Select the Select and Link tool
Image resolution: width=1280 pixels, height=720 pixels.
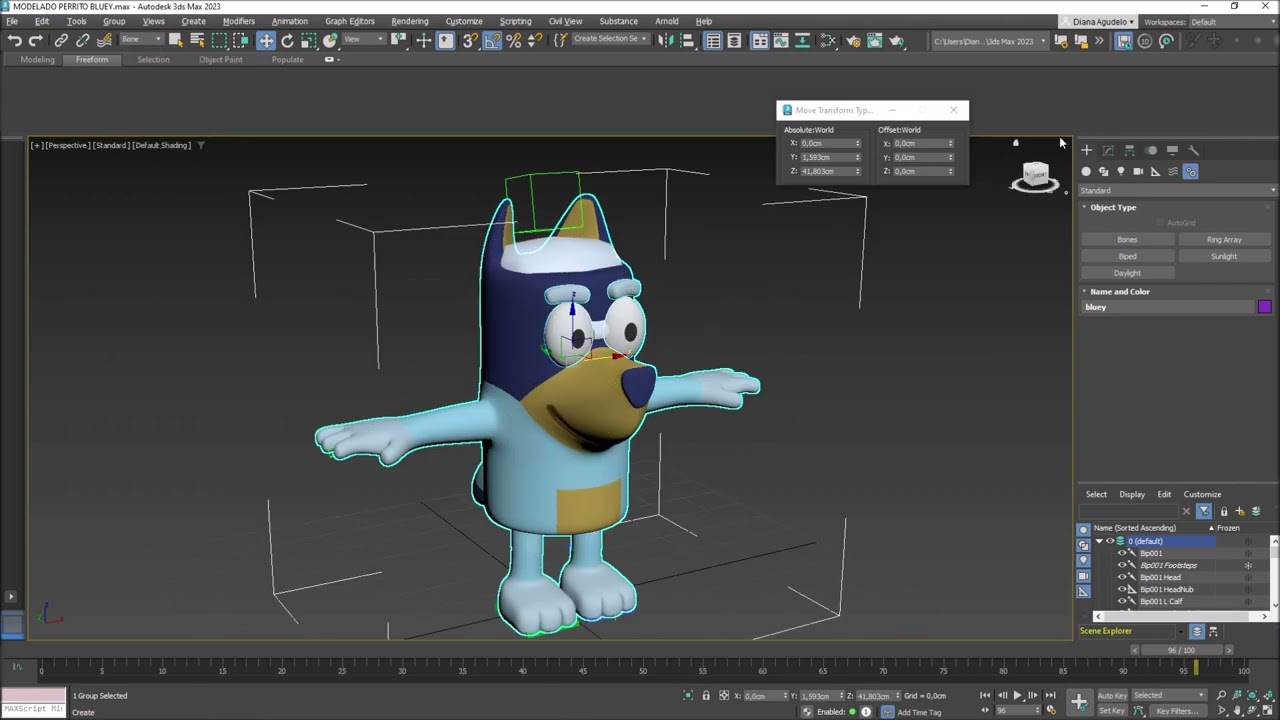click(61, 40)
